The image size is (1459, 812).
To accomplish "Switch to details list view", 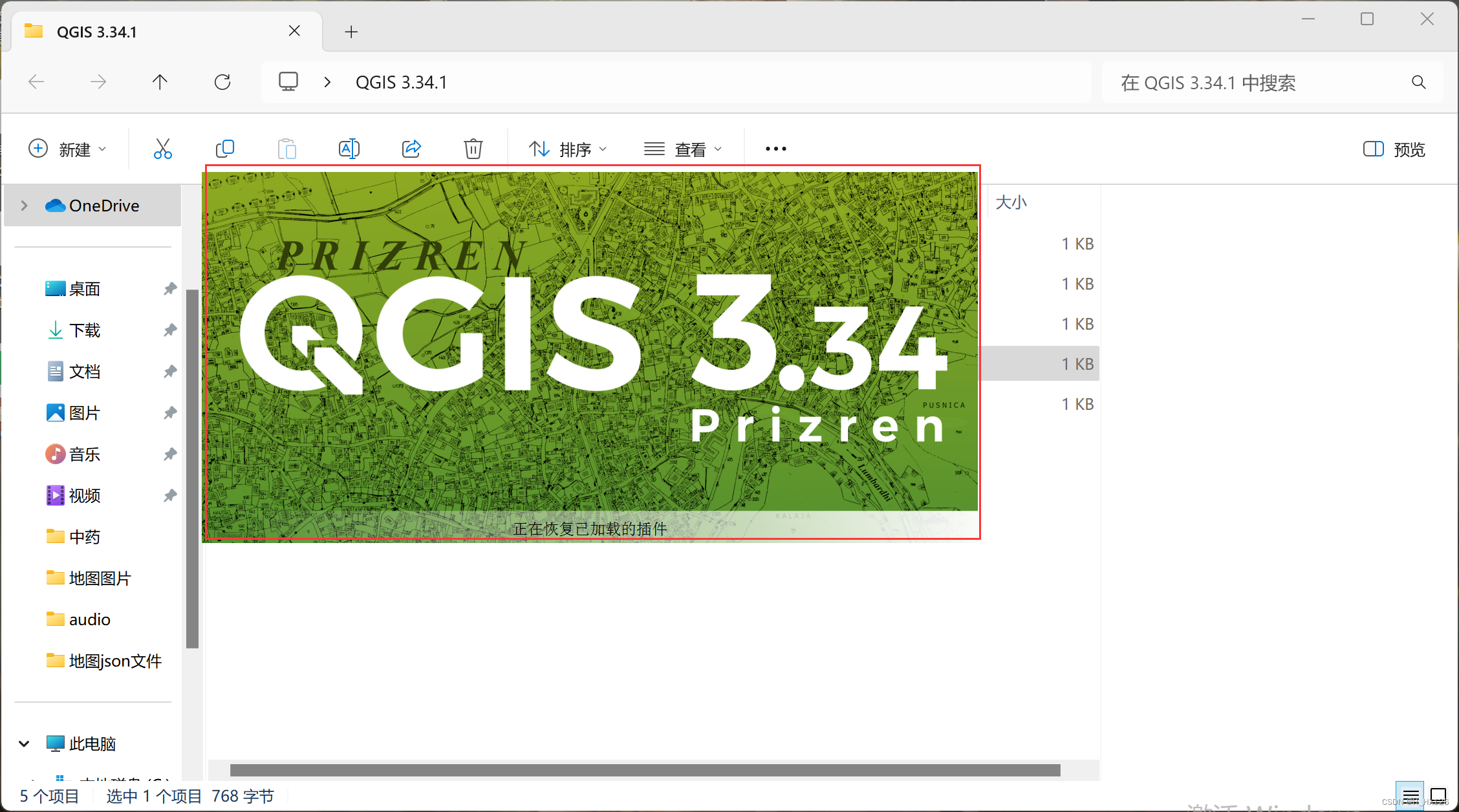I will tap(1410, 795).
